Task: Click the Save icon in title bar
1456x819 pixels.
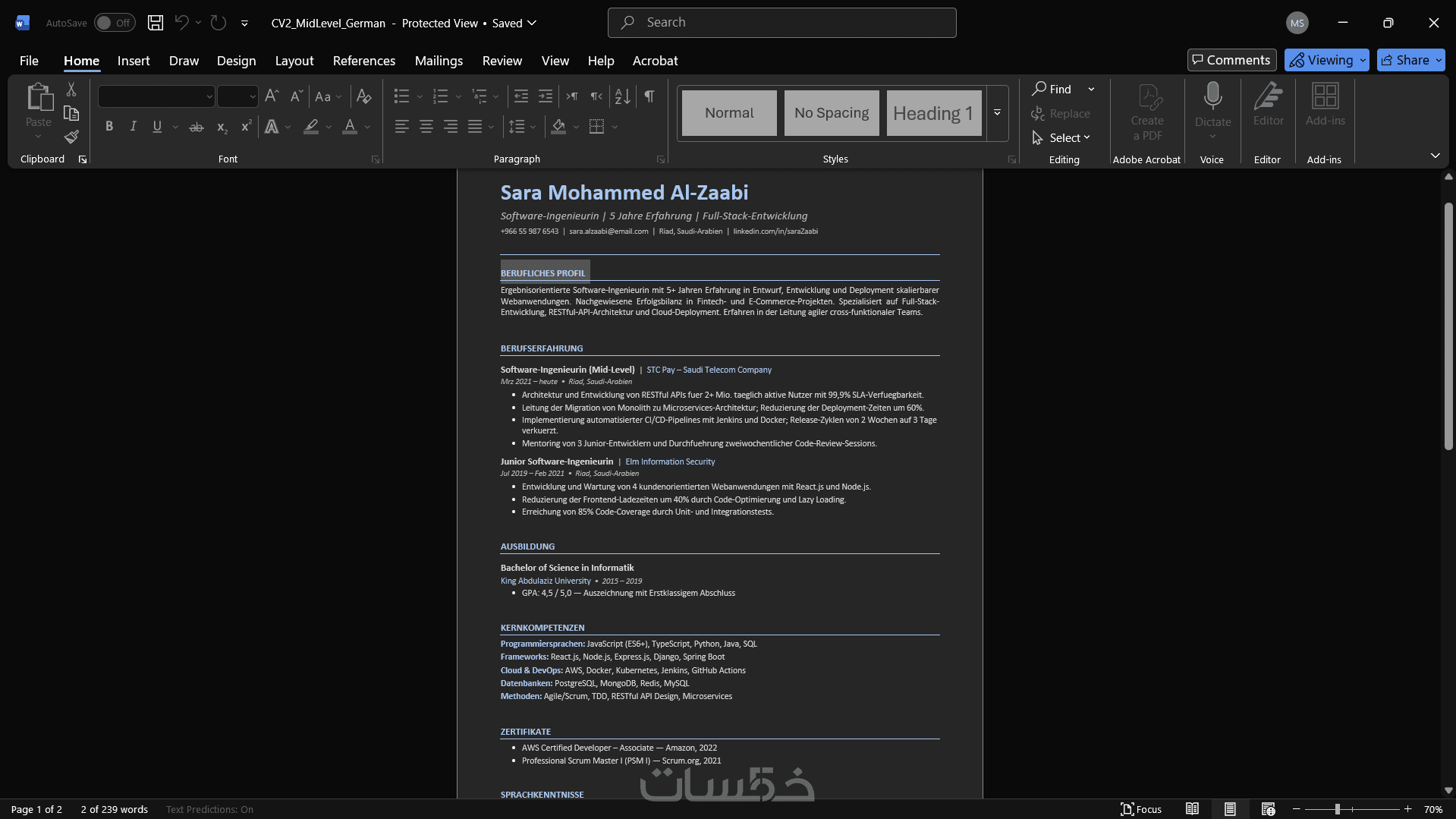Action: click(156, 23)
